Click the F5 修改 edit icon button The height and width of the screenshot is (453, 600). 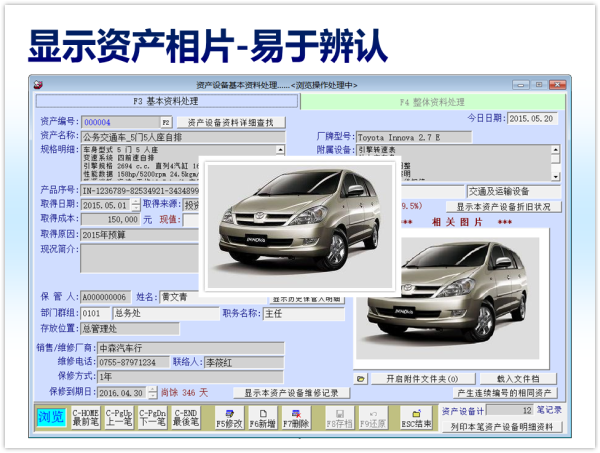229,418
